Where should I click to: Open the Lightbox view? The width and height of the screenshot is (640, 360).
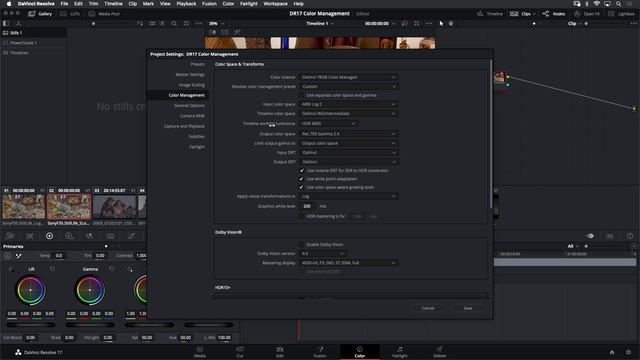[x=621, y=13]
